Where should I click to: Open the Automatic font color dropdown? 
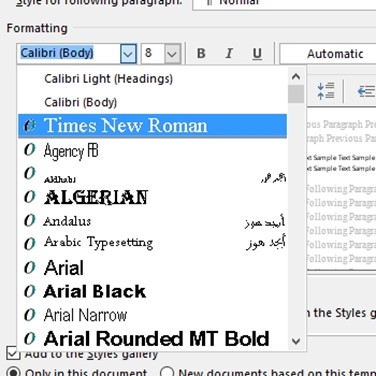pyautogui.click(x=328, y=54)
